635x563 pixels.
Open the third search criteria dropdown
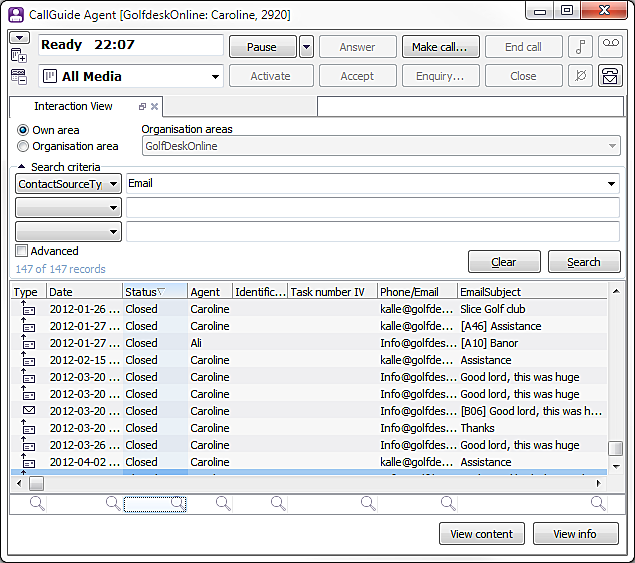68,232
